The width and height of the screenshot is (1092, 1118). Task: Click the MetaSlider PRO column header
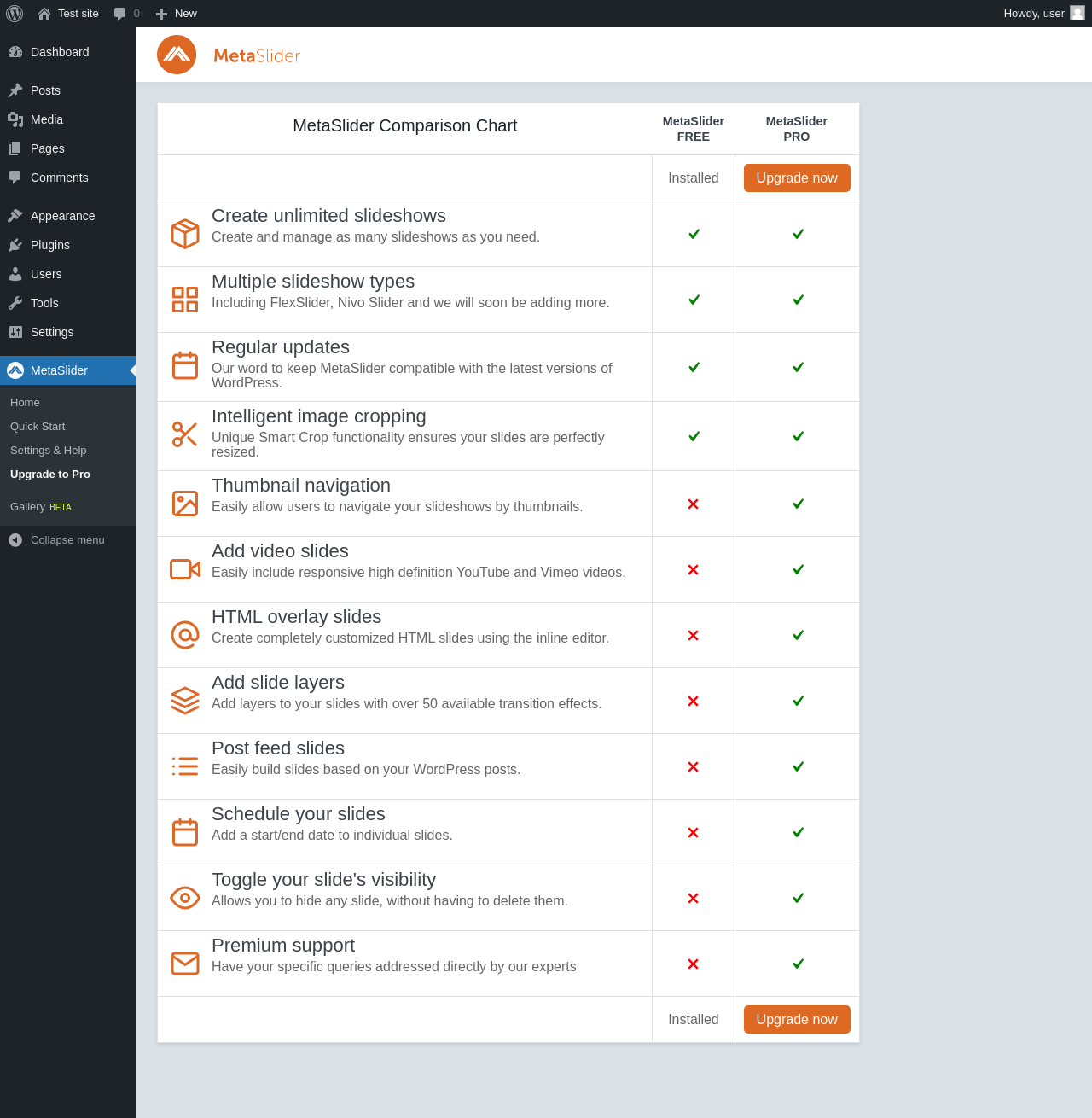tap(797, 129)
